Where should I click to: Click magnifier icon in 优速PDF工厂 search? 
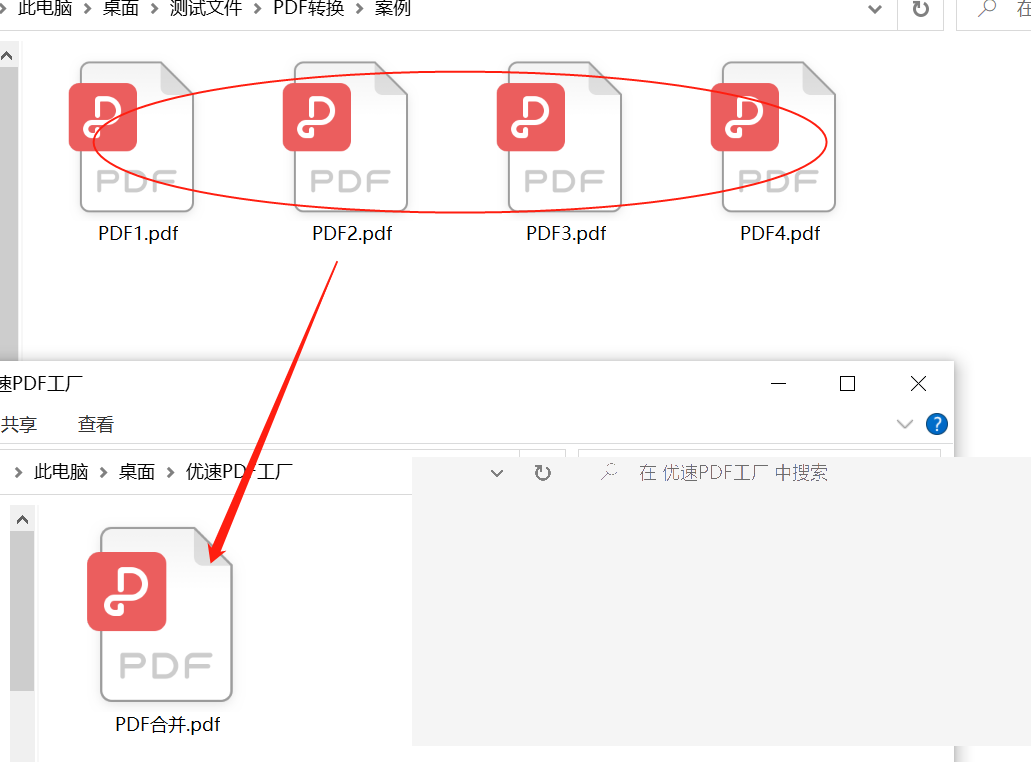click(x=609, y=472)
